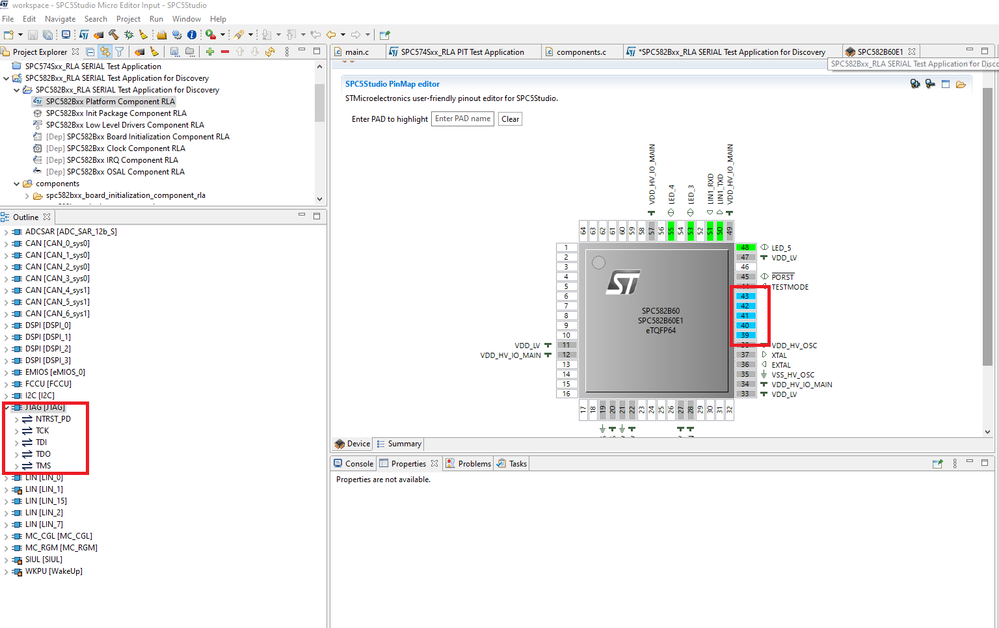
Task: Switch to the Problems tab
Action: click(468, 464)
